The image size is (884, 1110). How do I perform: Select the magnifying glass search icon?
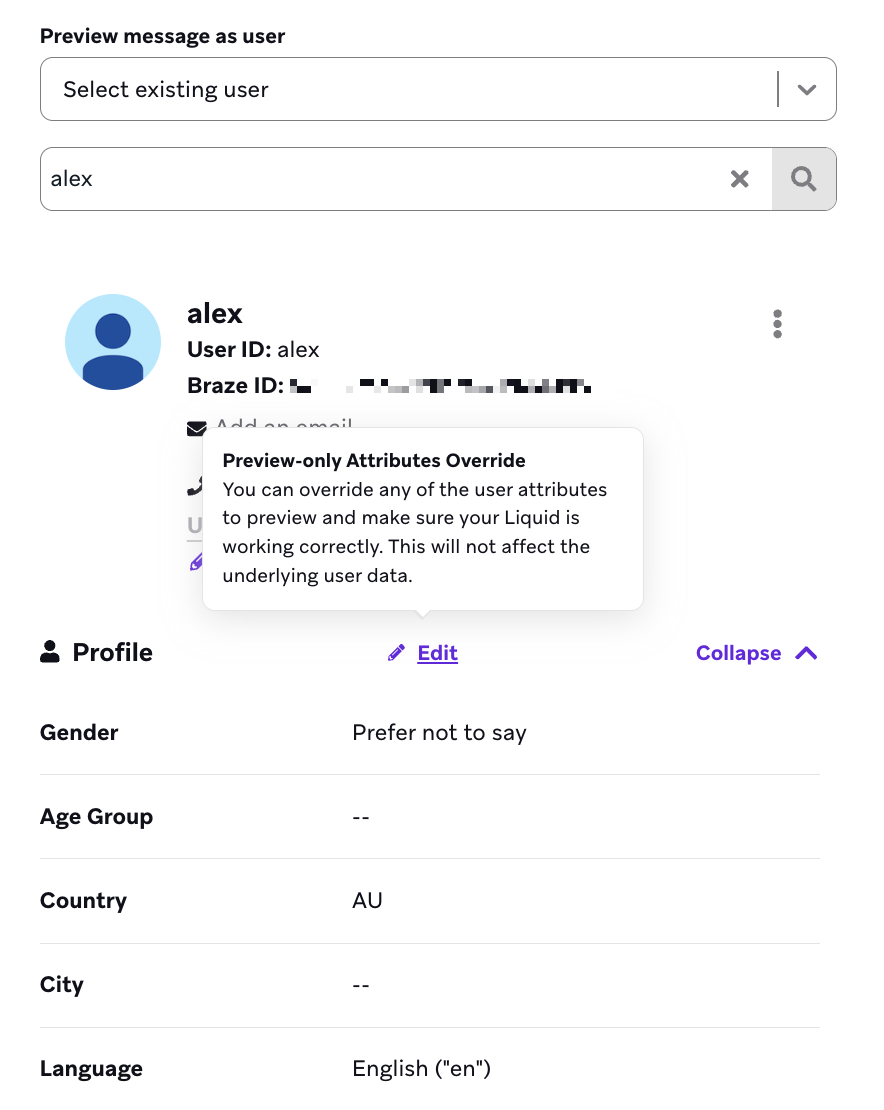[804, 178]
